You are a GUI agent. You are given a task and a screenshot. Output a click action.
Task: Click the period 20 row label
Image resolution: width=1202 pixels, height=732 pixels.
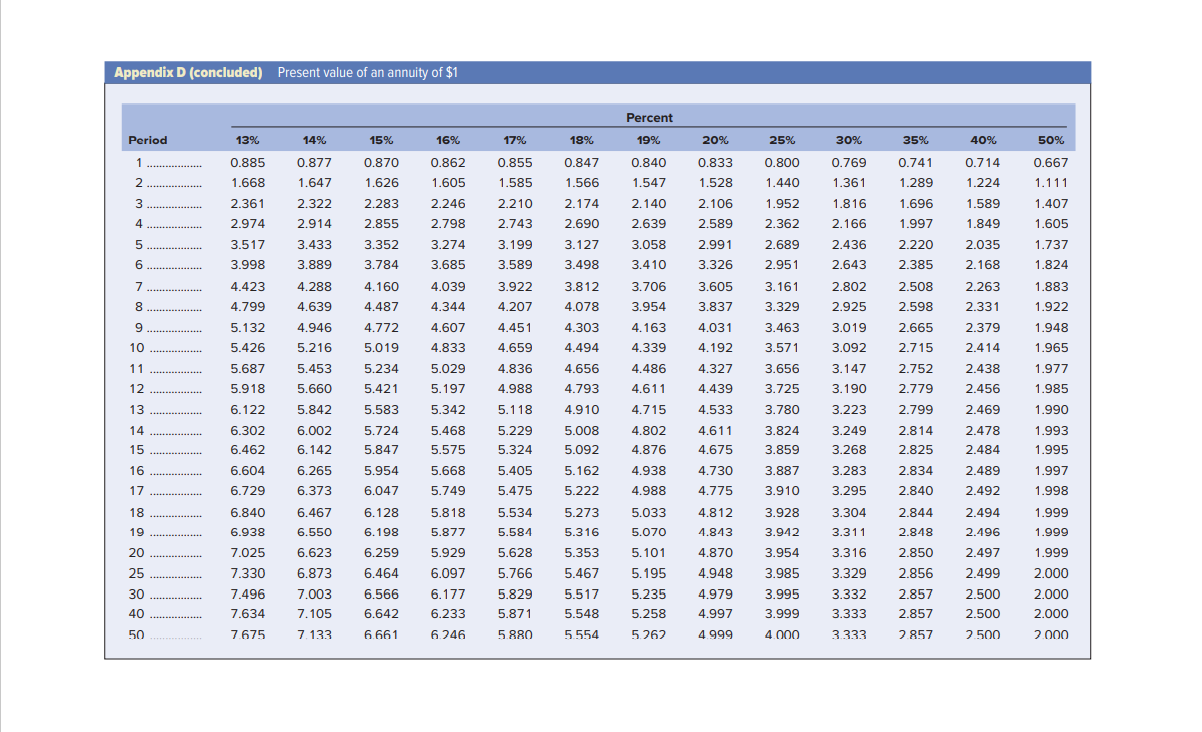[137, 553]
